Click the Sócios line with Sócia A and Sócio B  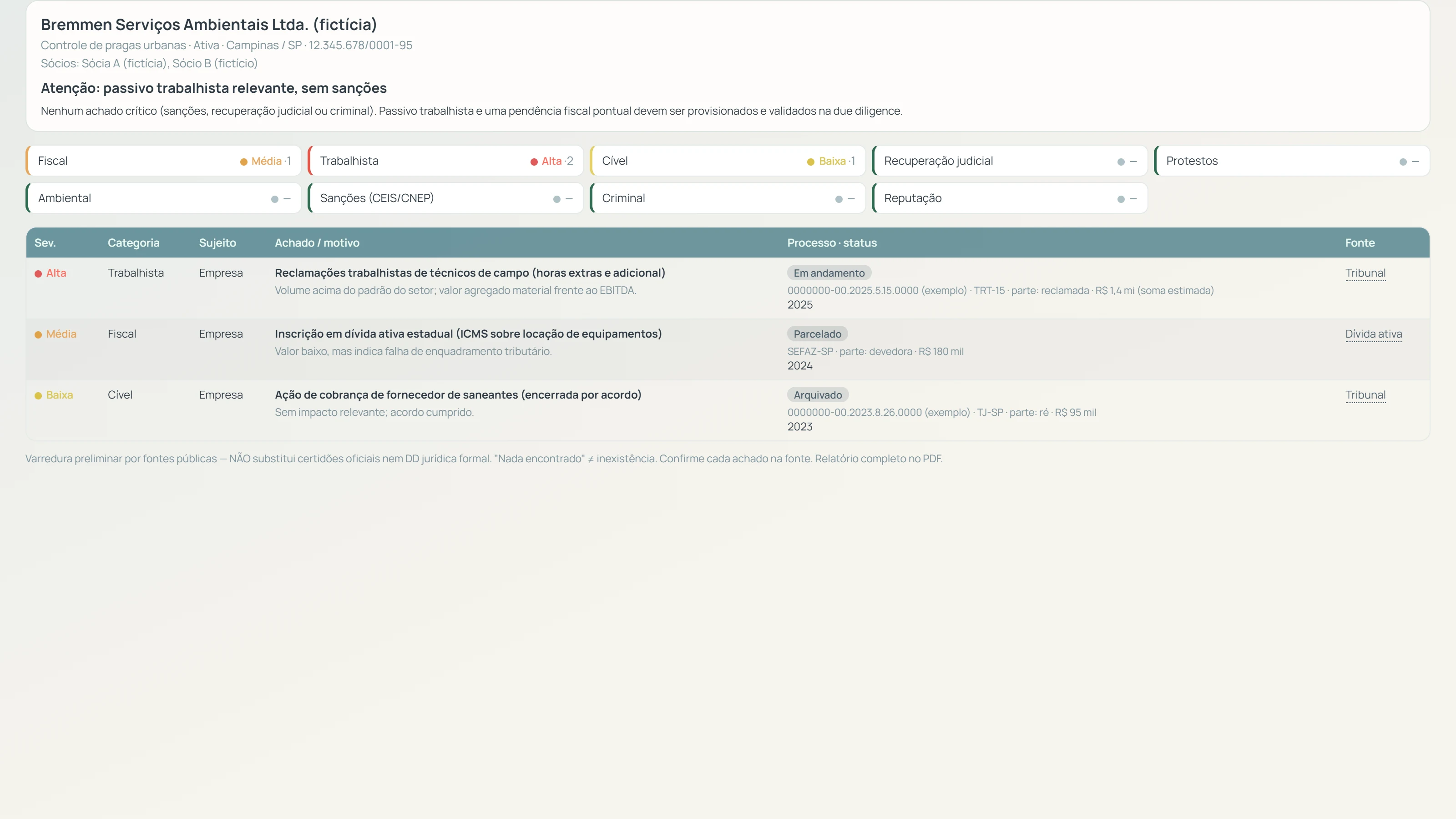pyautogui.click(x=149, y=63)
